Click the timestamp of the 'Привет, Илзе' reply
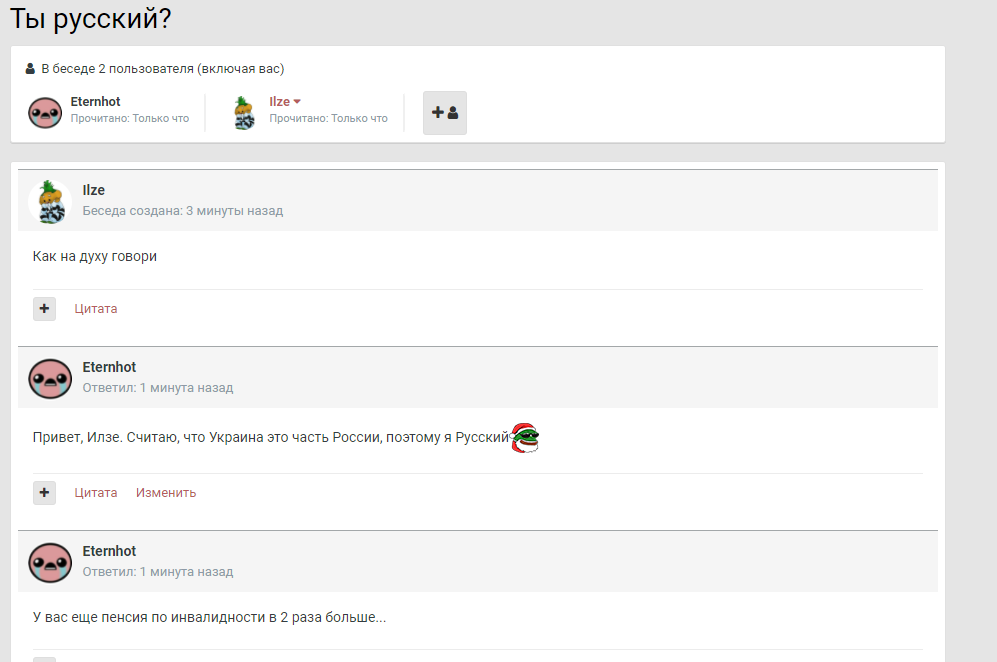 pyautogui.click(x=158, y=388)
